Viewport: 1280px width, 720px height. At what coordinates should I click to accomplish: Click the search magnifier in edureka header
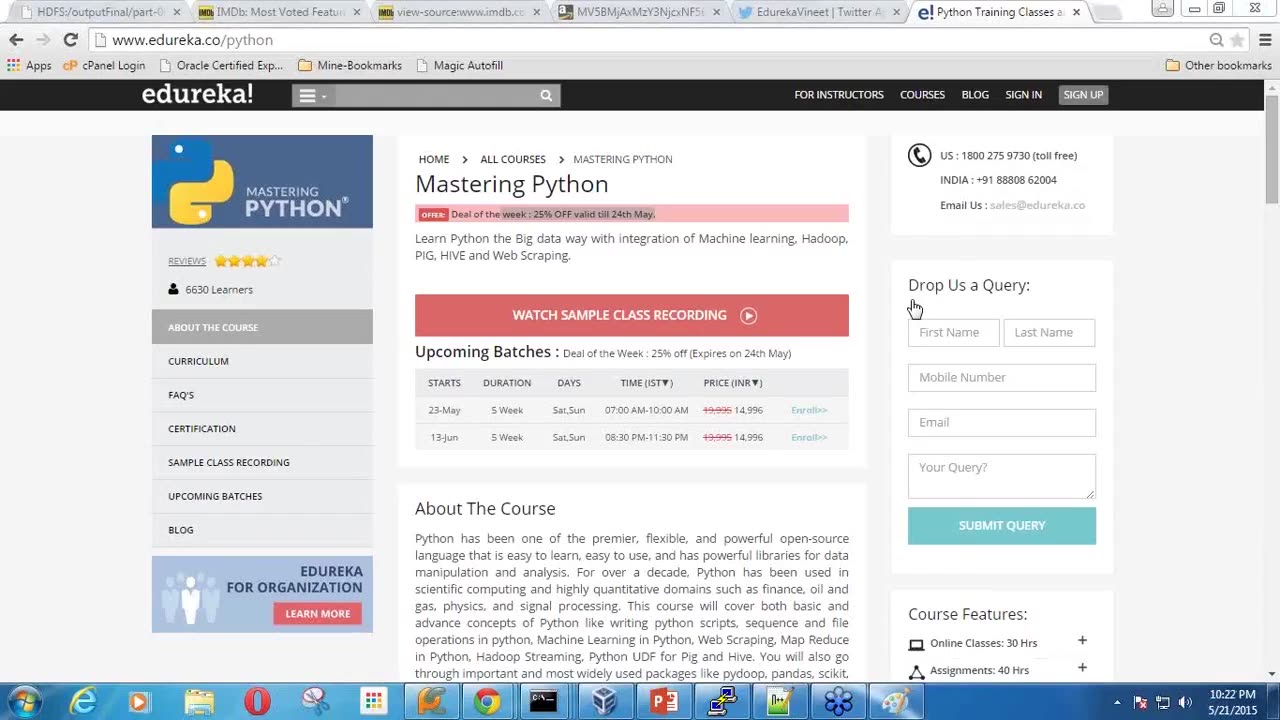546,95
